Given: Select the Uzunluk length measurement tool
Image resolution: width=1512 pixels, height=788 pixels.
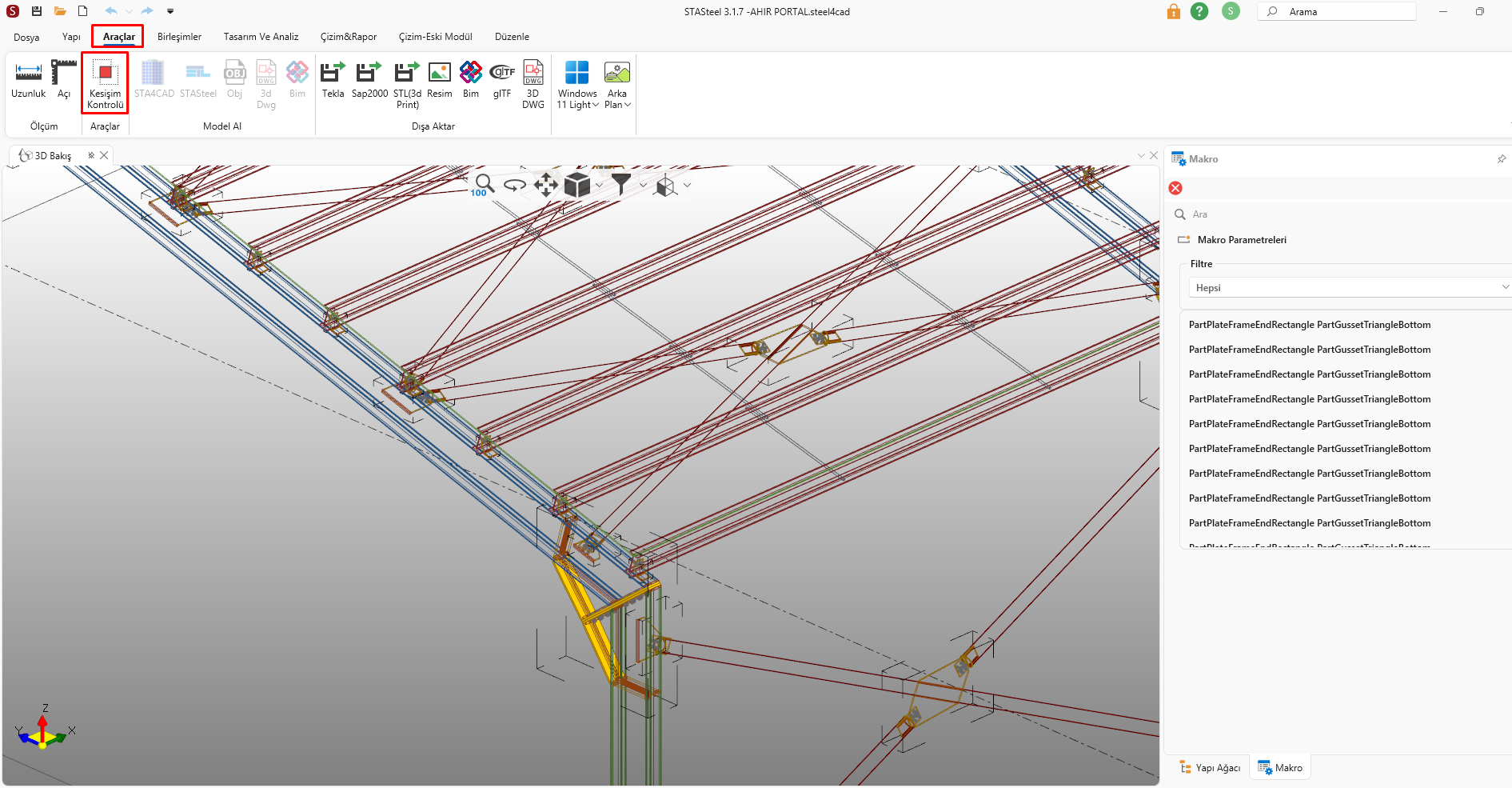Looking at the screenshot, I should [x=28, y=81].
